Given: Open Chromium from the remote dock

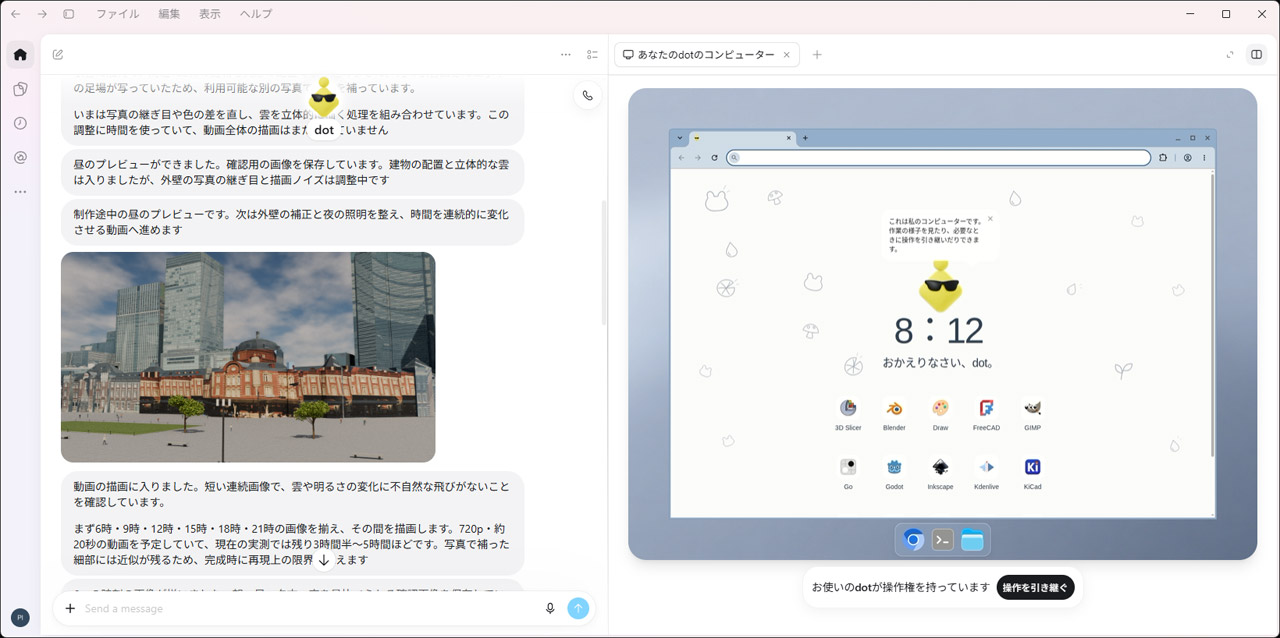Looking at the screenshot, I should 913,540.
